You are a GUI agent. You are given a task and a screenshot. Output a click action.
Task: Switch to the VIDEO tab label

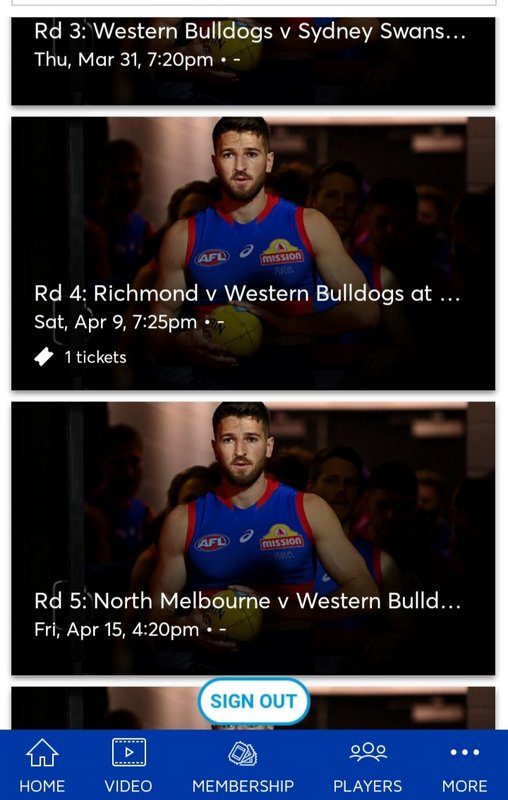(x=129, y=786)
